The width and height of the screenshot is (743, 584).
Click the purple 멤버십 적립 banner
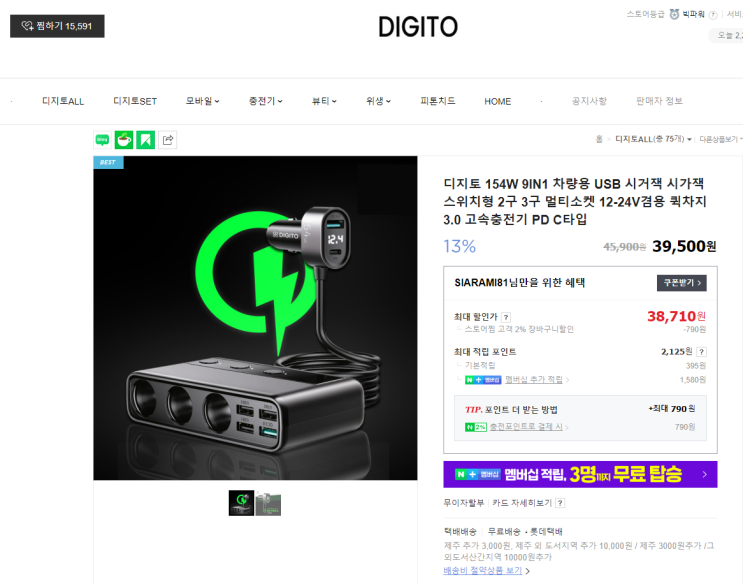click(580, 474)
